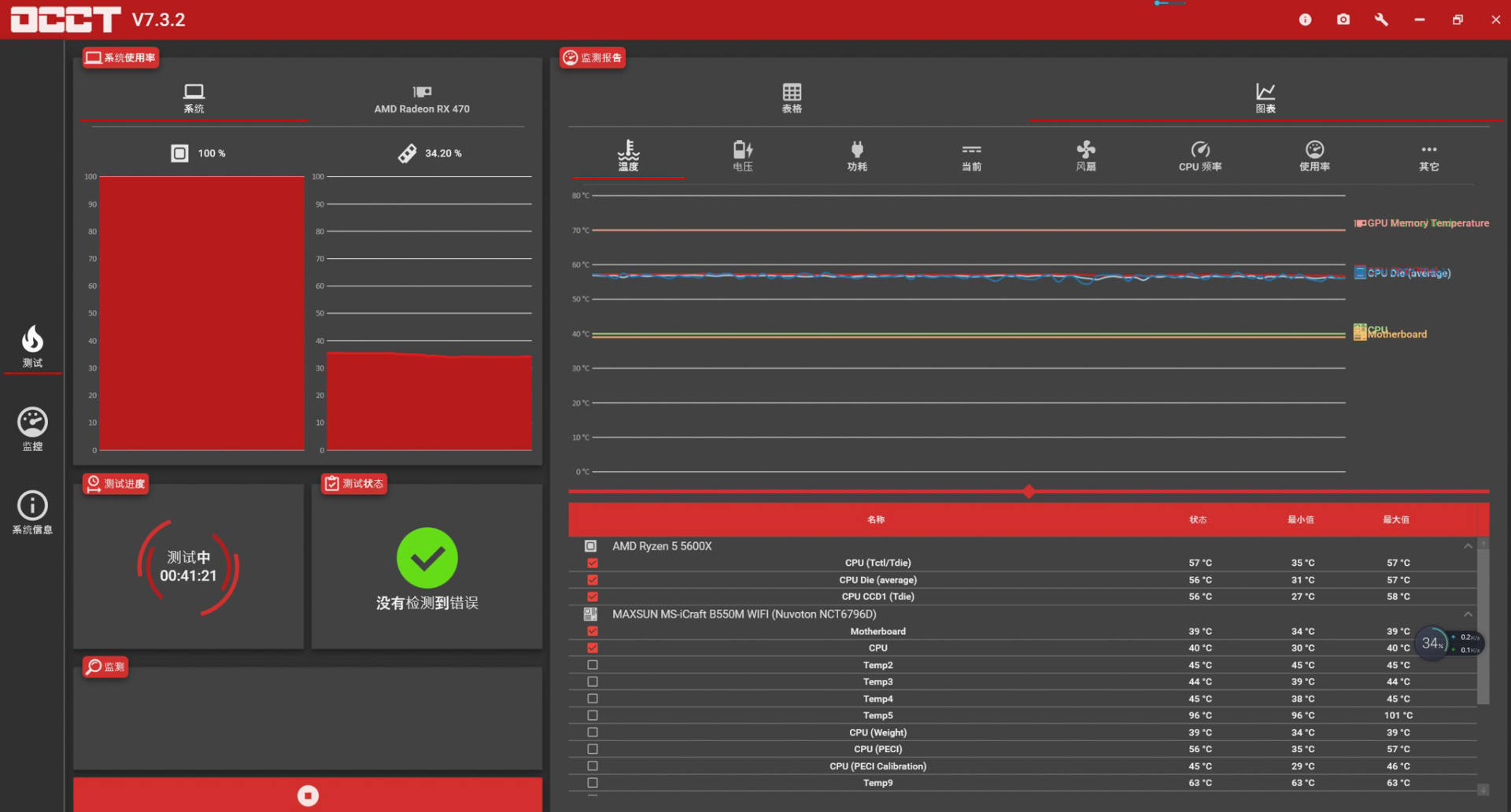Screen dimensions: 1511x812
Task: Click the 监测 panel header badge
Action: 105,666
